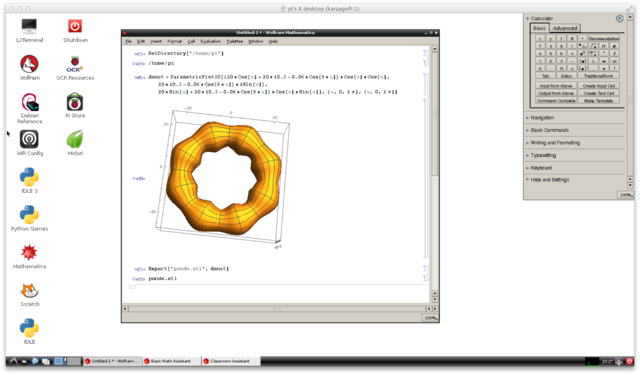Click the help icon in Calculator palette
Viewport: 640px width, 375px height.
[x=619, y=18]
